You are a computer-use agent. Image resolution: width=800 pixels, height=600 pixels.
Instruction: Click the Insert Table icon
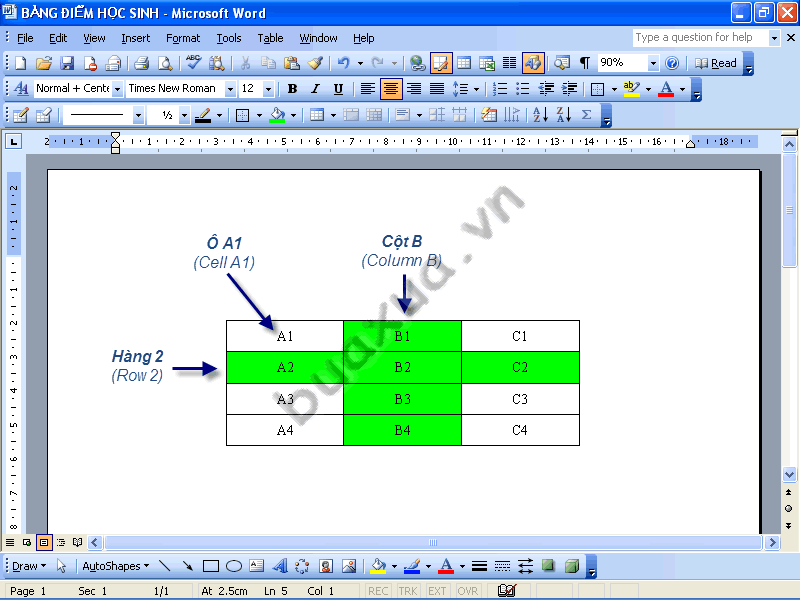tap(464, 63)
